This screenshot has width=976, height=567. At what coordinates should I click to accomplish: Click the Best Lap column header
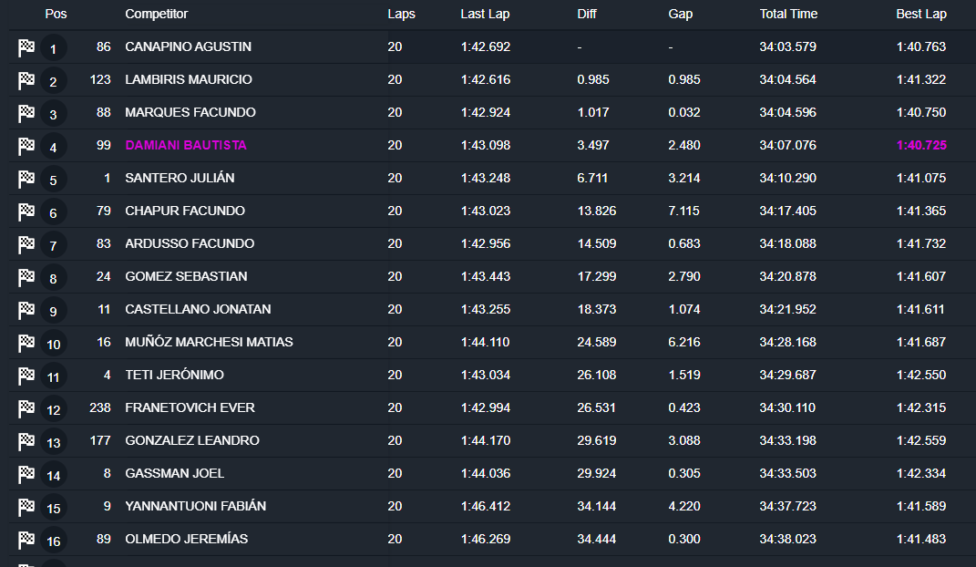tap(921, 14)
